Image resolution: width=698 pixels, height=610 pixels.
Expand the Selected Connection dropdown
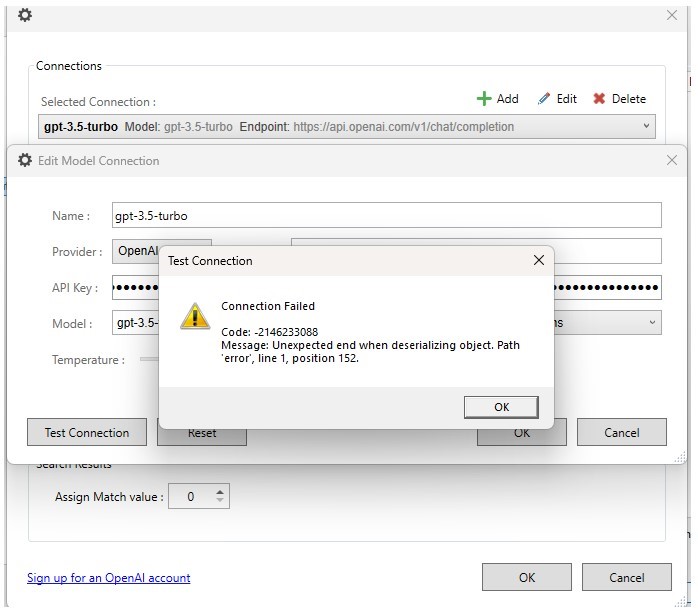coord(647,127)
